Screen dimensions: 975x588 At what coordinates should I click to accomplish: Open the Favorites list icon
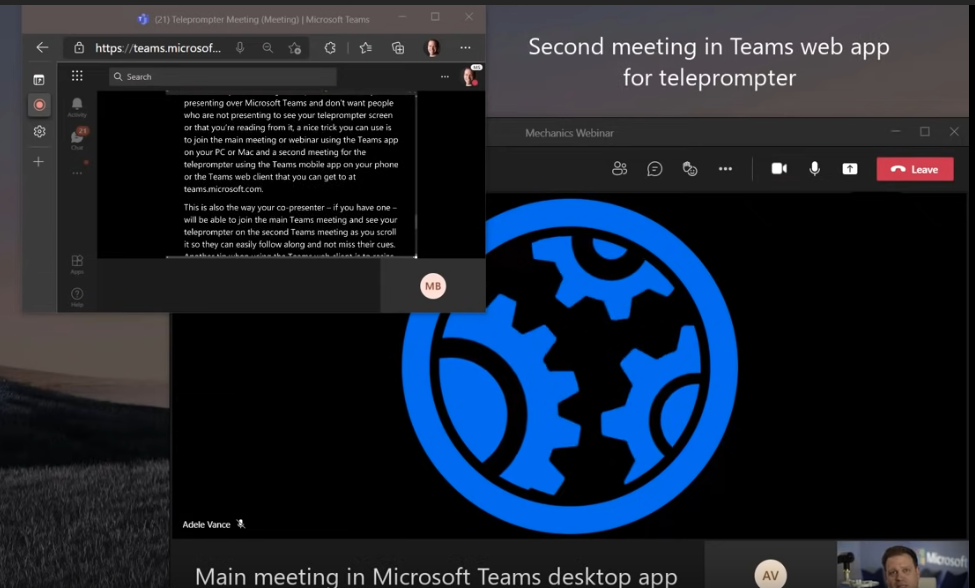coord(366,48)
